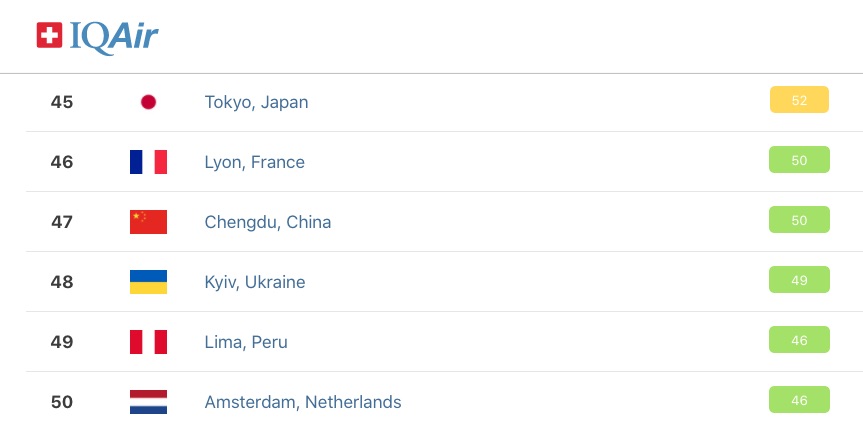Open the Amsterdam, Netherlands link
This screenshot has height=445, width=863.
coord(303,402)
